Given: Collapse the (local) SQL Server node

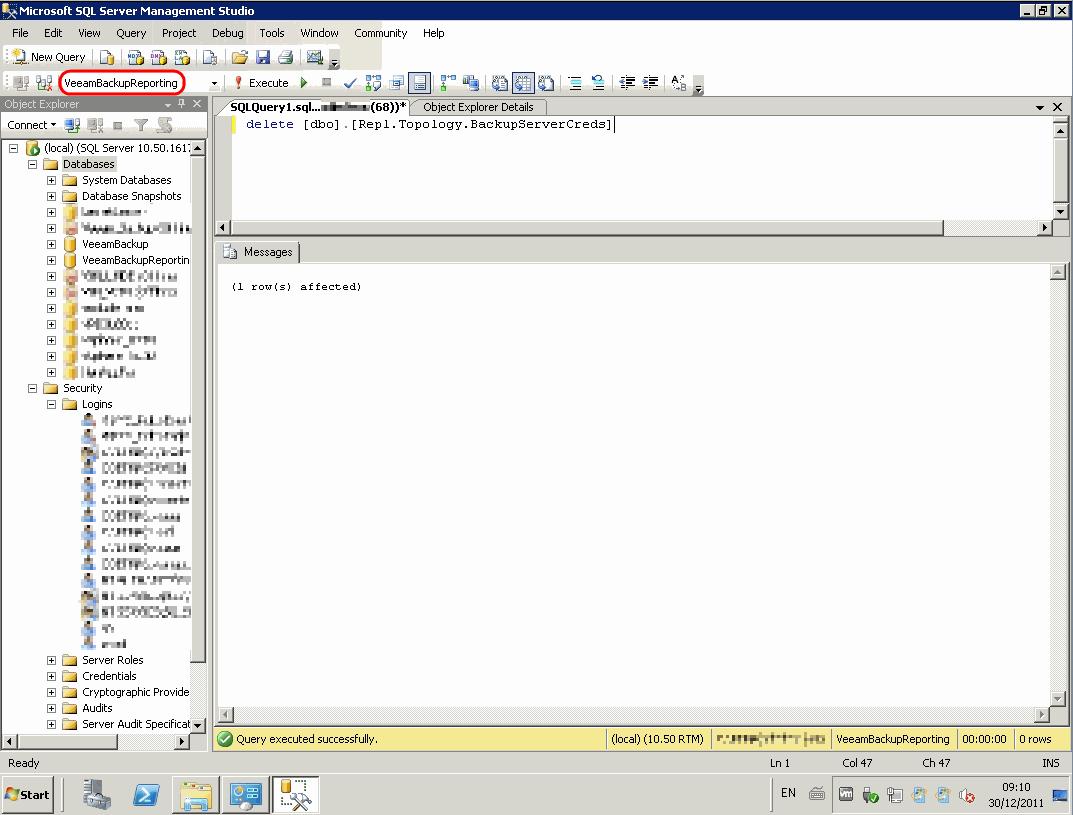Looking at the screenshot, I should pyautogui.click(x=13, y=148).
